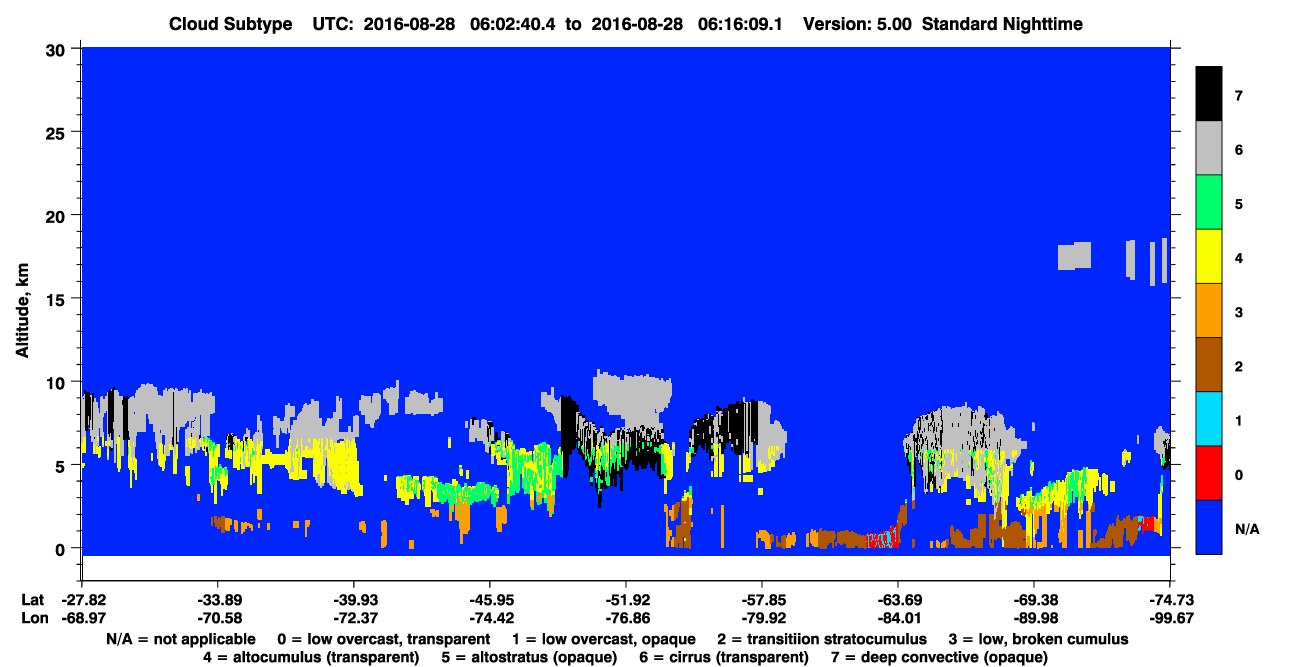The image size is (1300, 667).
Task: Click the latitude value -51.92
Action: [626, 600]
